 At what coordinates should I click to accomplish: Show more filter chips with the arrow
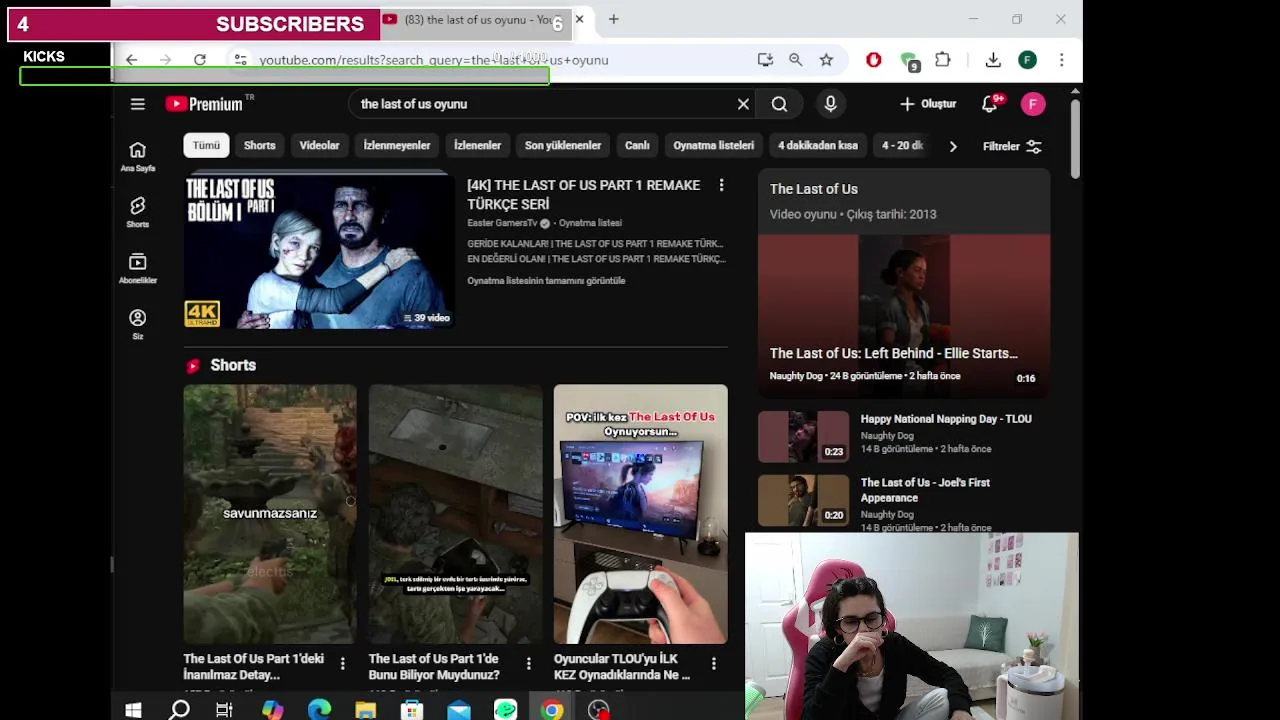coord(953,146)
